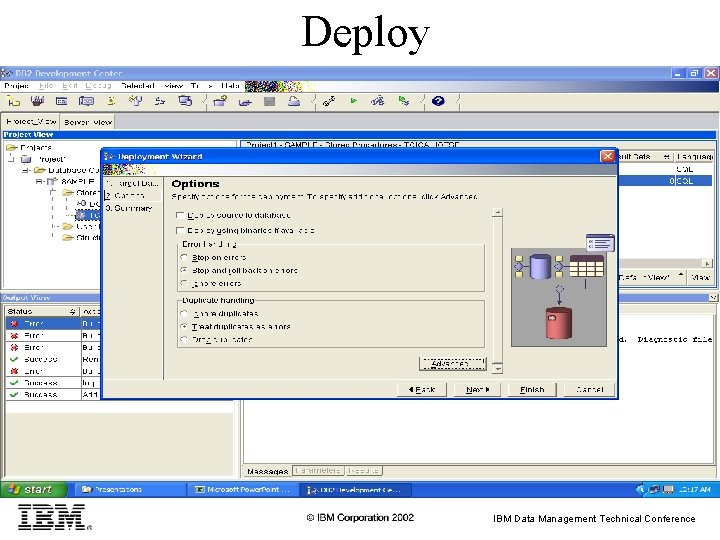The image size is (720, 540).
Task: Click the Projects folder icon in the tree
Action: pos(11,147)
